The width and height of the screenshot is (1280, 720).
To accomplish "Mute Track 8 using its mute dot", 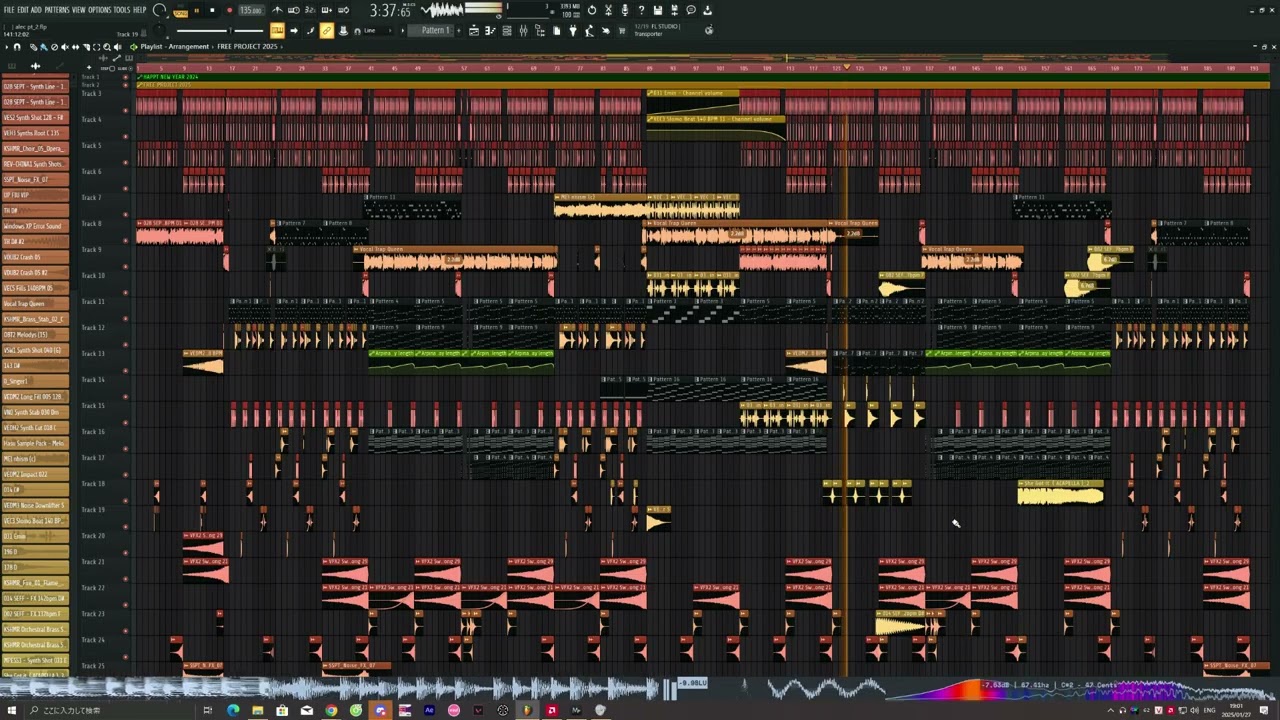I will coord(125,240).
